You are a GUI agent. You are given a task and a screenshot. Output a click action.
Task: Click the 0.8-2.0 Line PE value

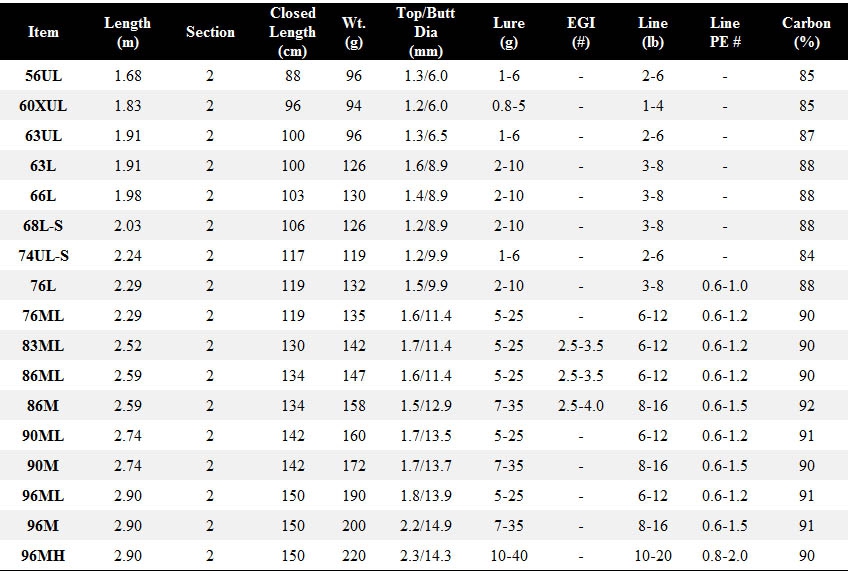pyautogui.click(x=725, y=555)
